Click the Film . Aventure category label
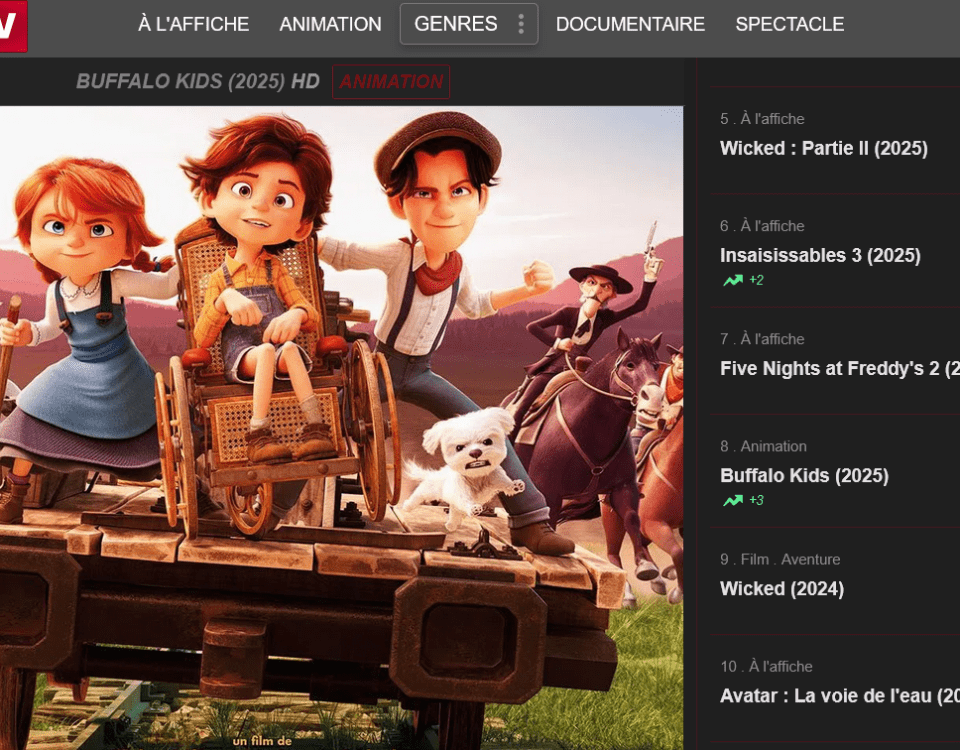960x750 pixels. (x=790, y=560)
